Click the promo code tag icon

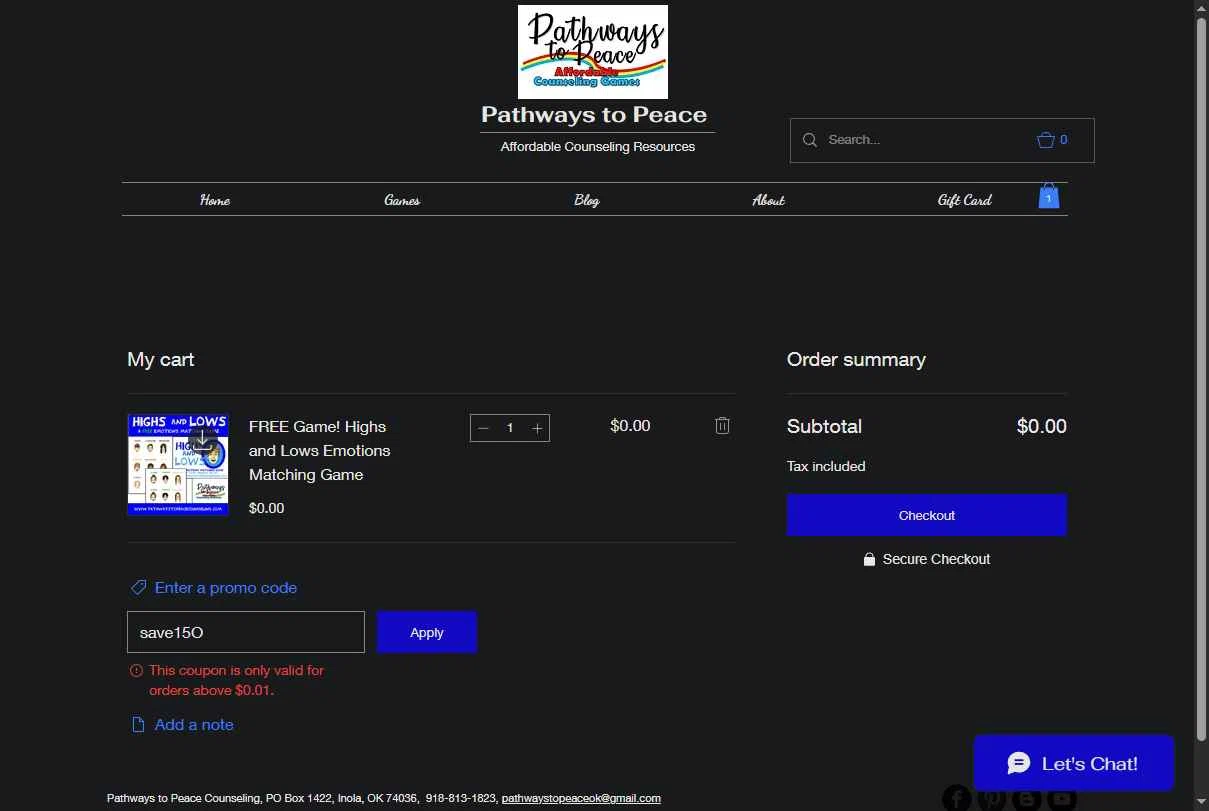(139, 587)
